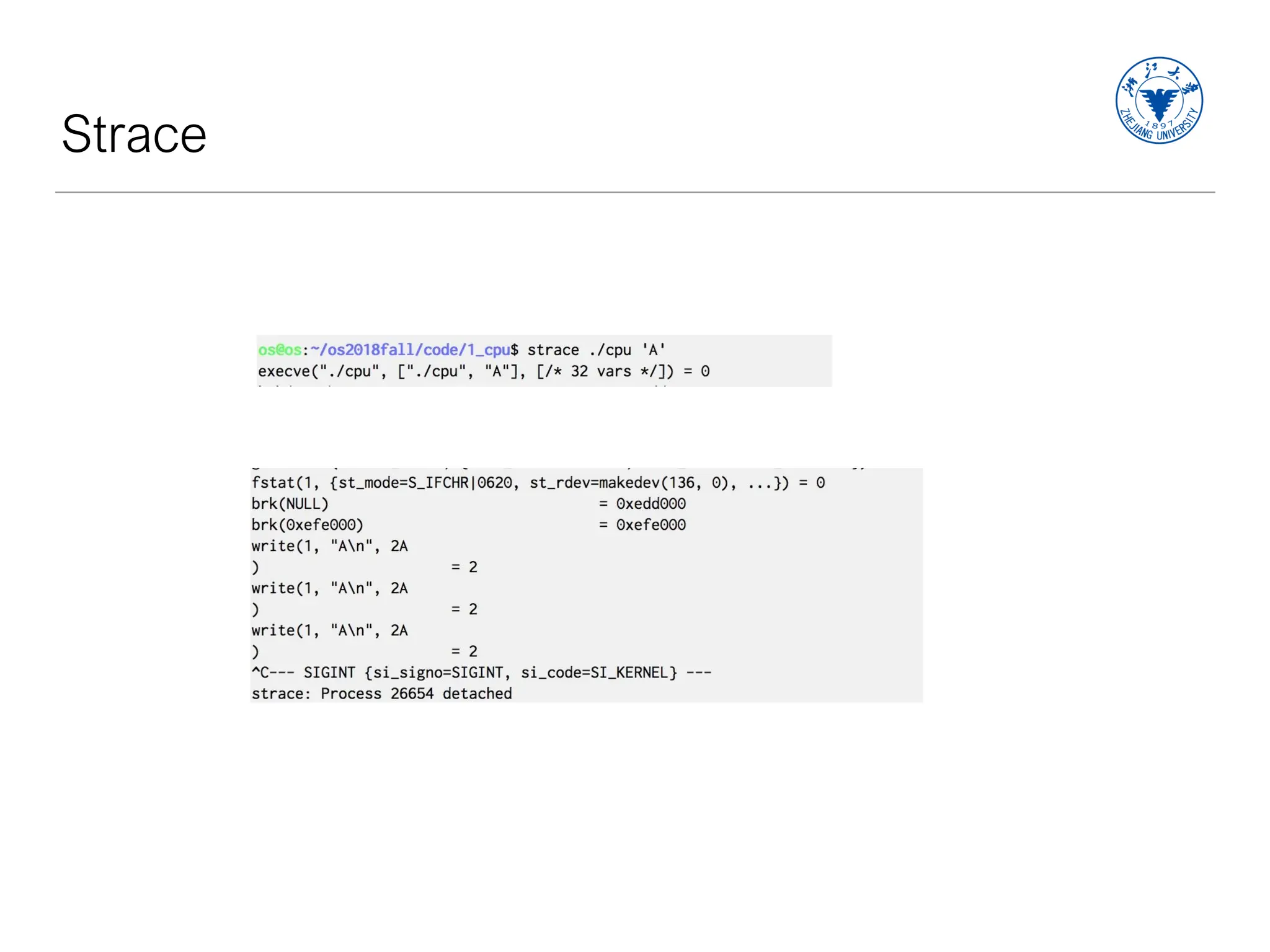Click the horizontal rule under the title
1270x952 pixels.
pyautogui.click(x=635, y=192)
